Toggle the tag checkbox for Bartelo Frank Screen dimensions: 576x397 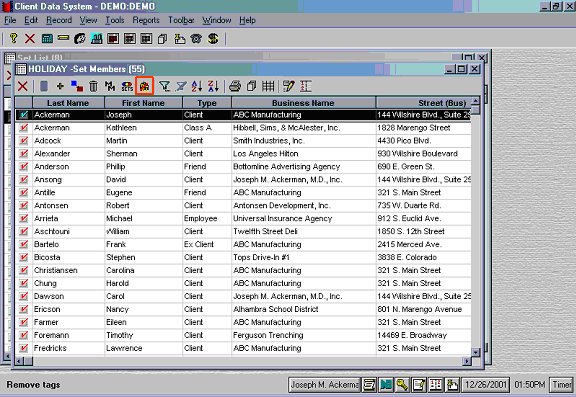(x=24, y=244)
